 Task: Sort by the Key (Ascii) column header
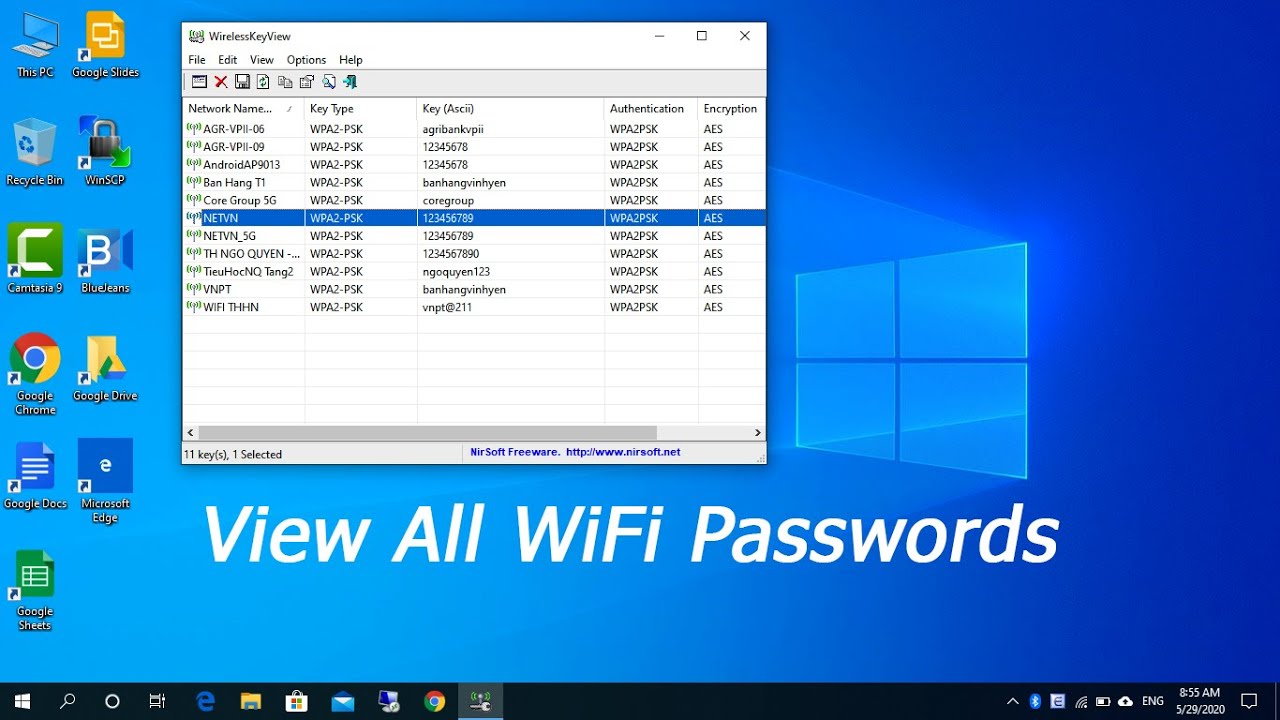(x=510, y=109)
